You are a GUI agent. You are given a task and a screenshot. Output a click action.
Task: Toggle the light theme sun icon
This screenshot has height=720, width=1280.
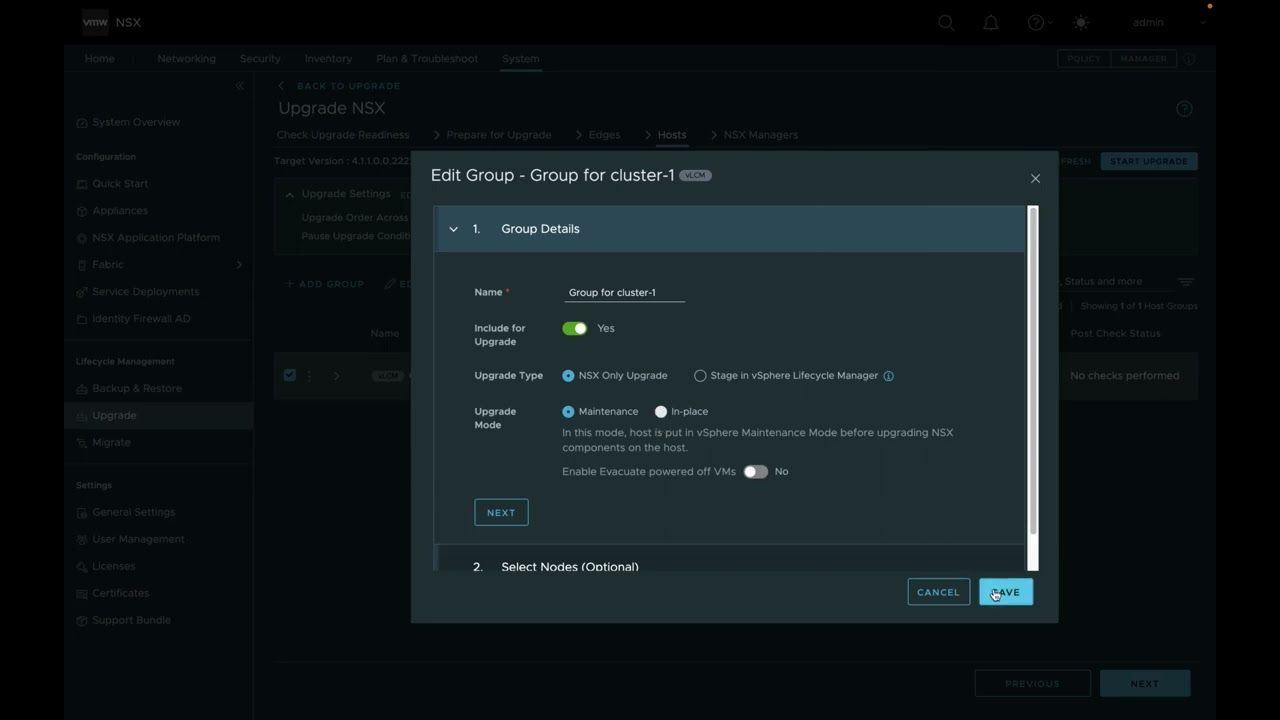tap(1080, 22)
